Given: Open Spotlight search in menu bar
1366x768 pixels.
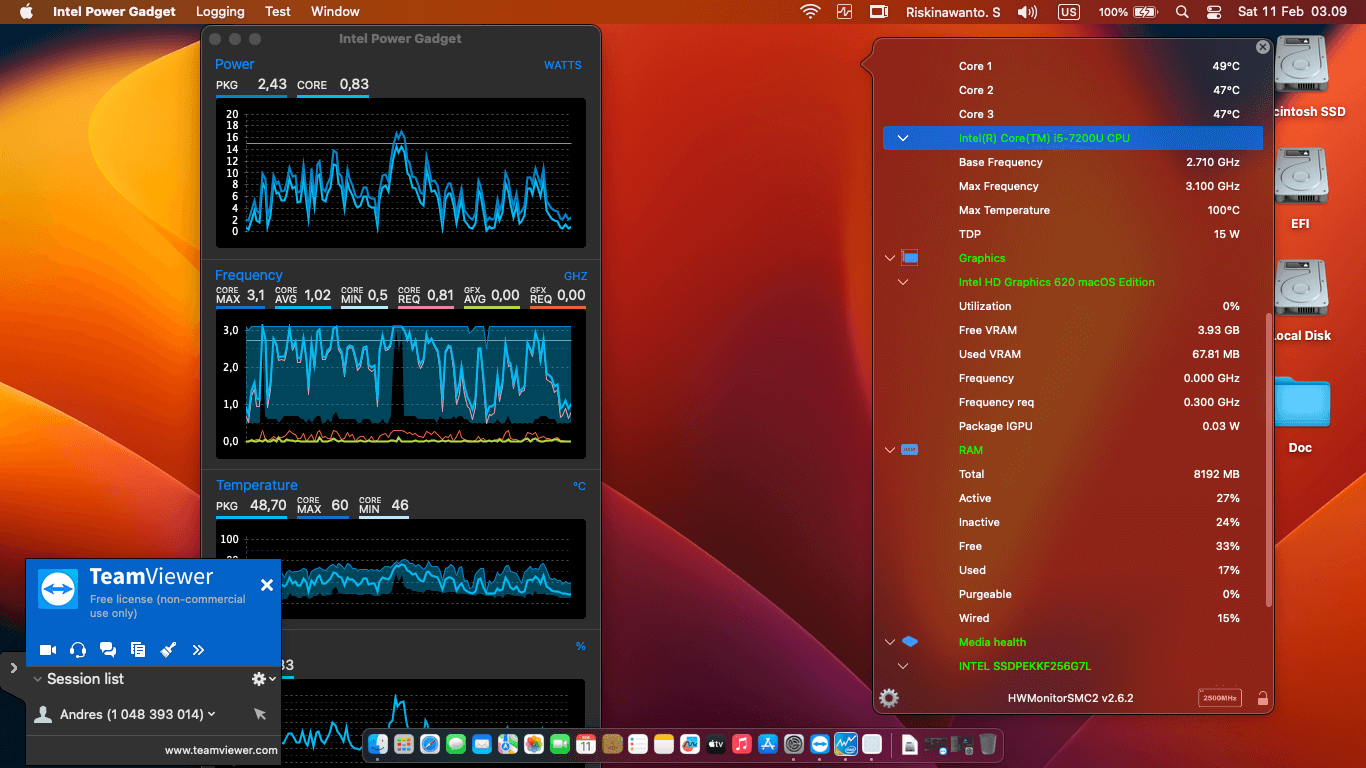Looking at the screenshot, I should coord(1182,12).
